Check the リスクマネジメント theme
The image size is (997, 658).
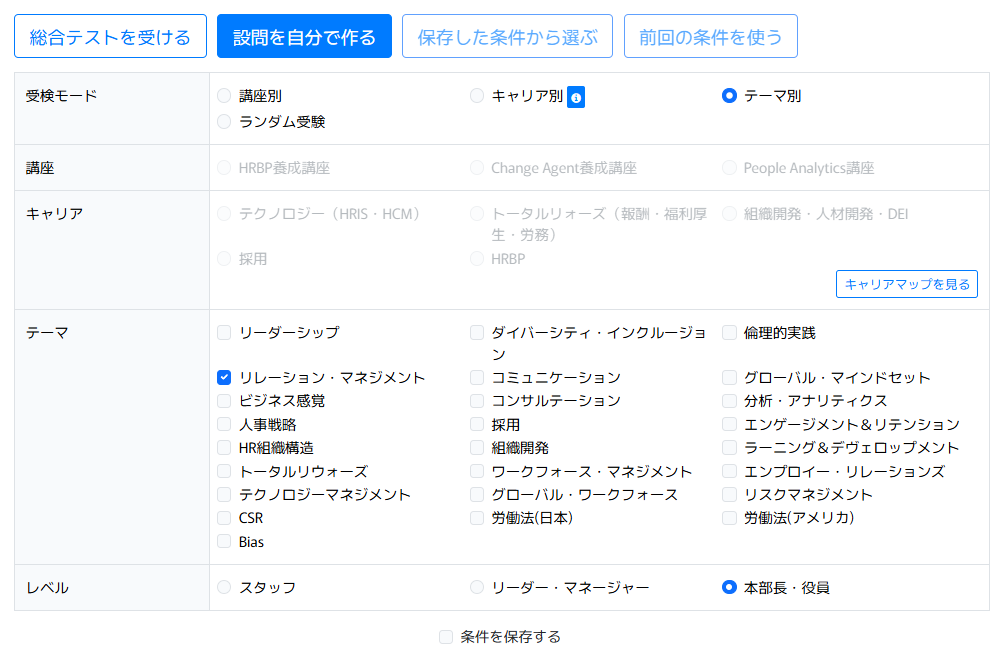[730, 494]
